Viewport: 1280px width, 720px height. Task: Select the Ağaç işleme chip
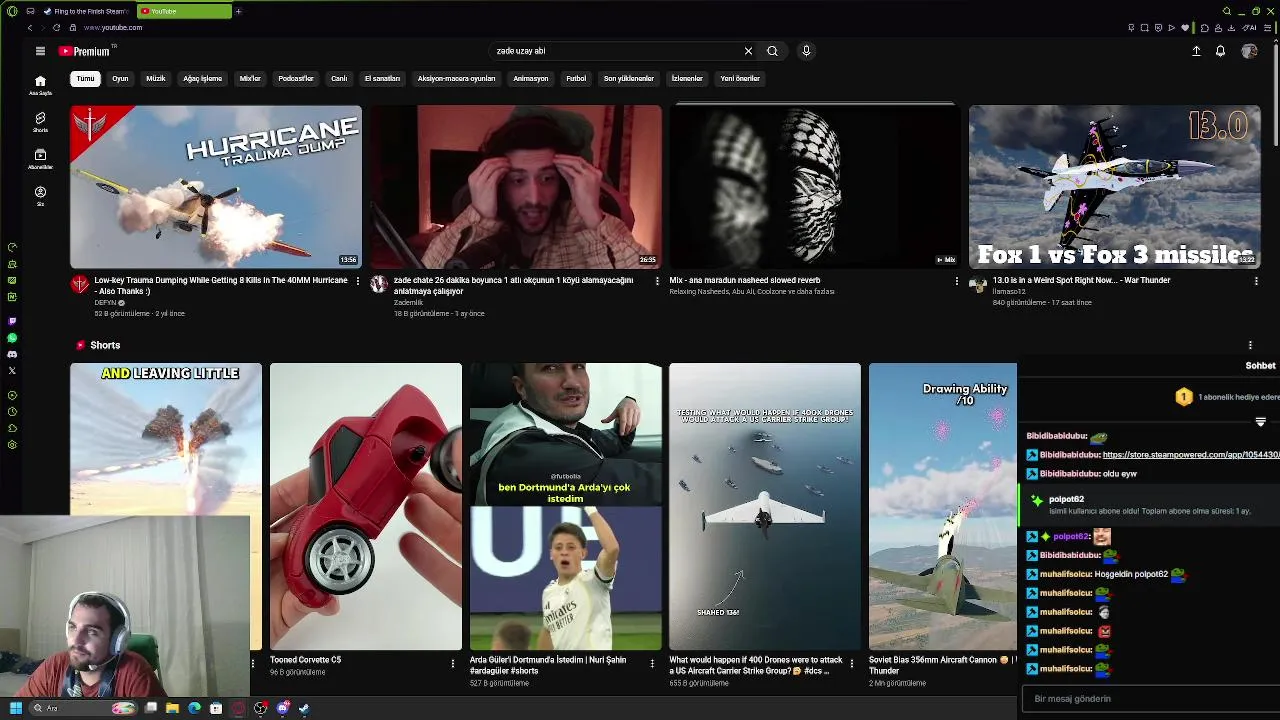tap(203, 78)
